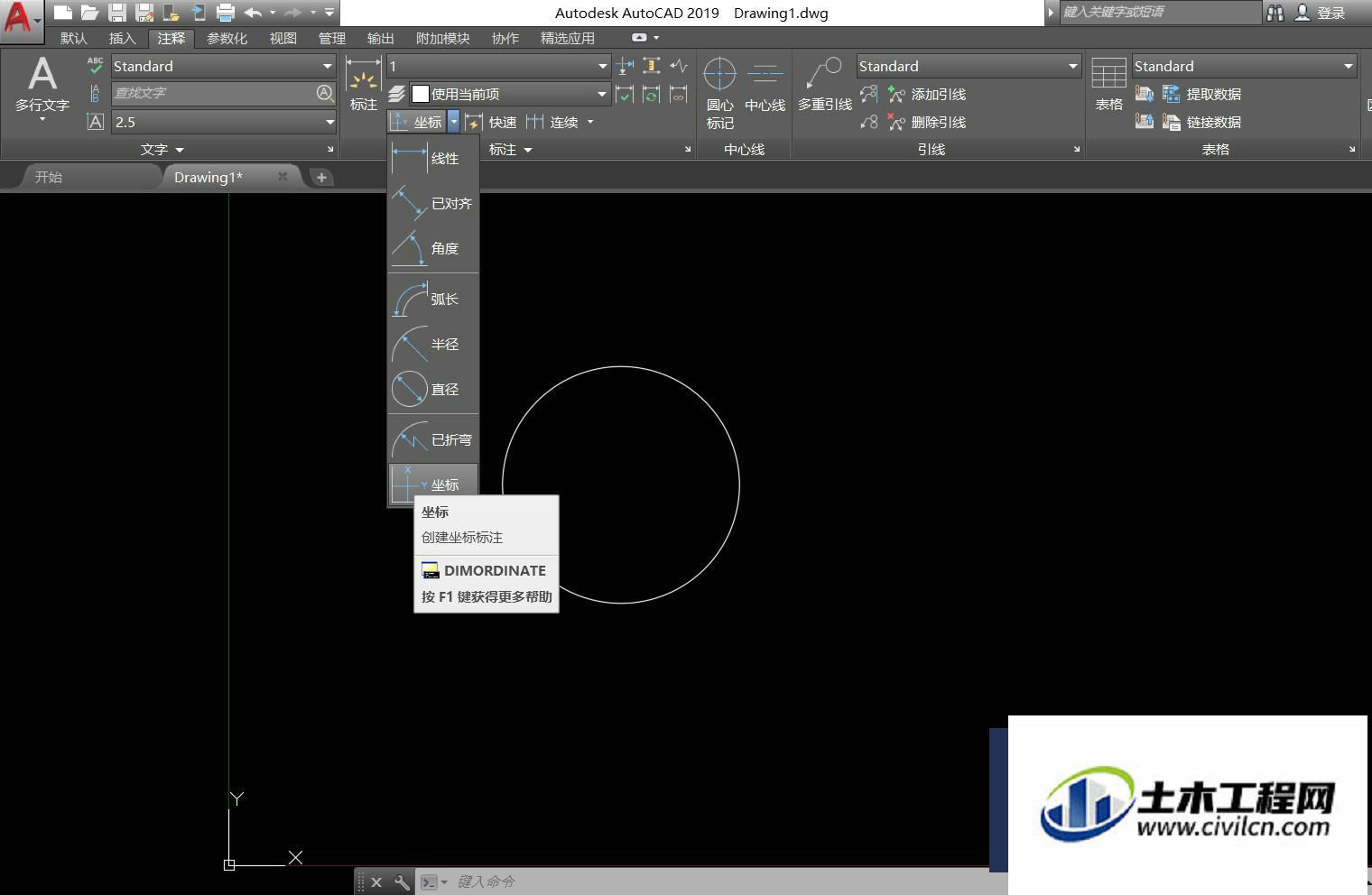Click the Save icon in quick access toolbar

pos(116,13)
